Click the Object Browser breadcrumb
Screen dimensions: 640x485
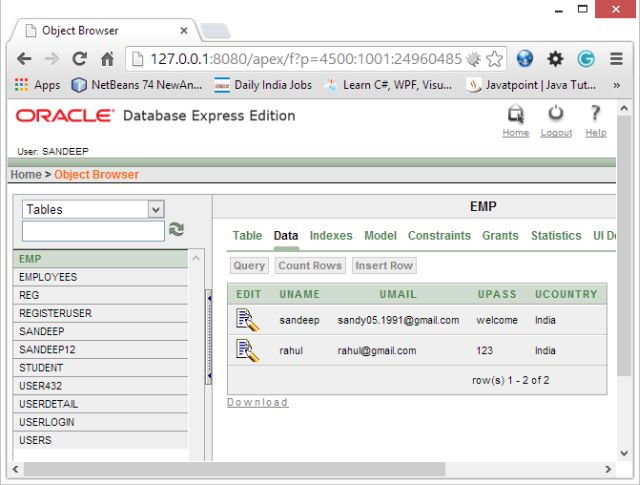[97, 175]
